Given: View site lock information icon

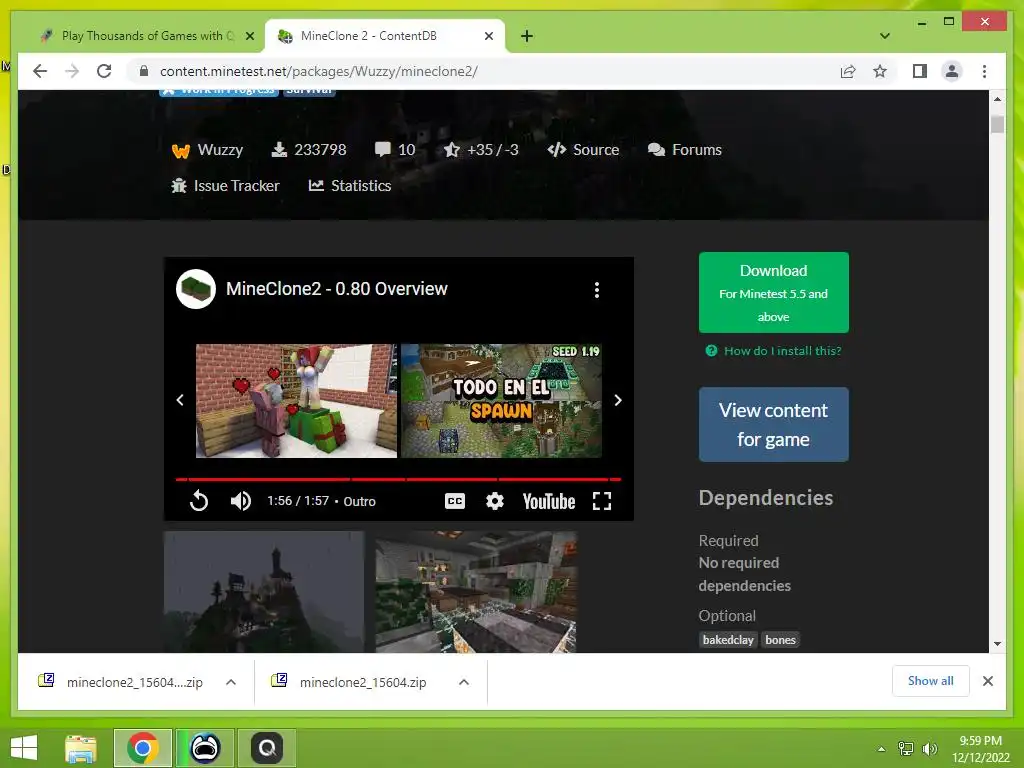Looking at the screenshot, I should pyautogui.click(x=144, y=71).
